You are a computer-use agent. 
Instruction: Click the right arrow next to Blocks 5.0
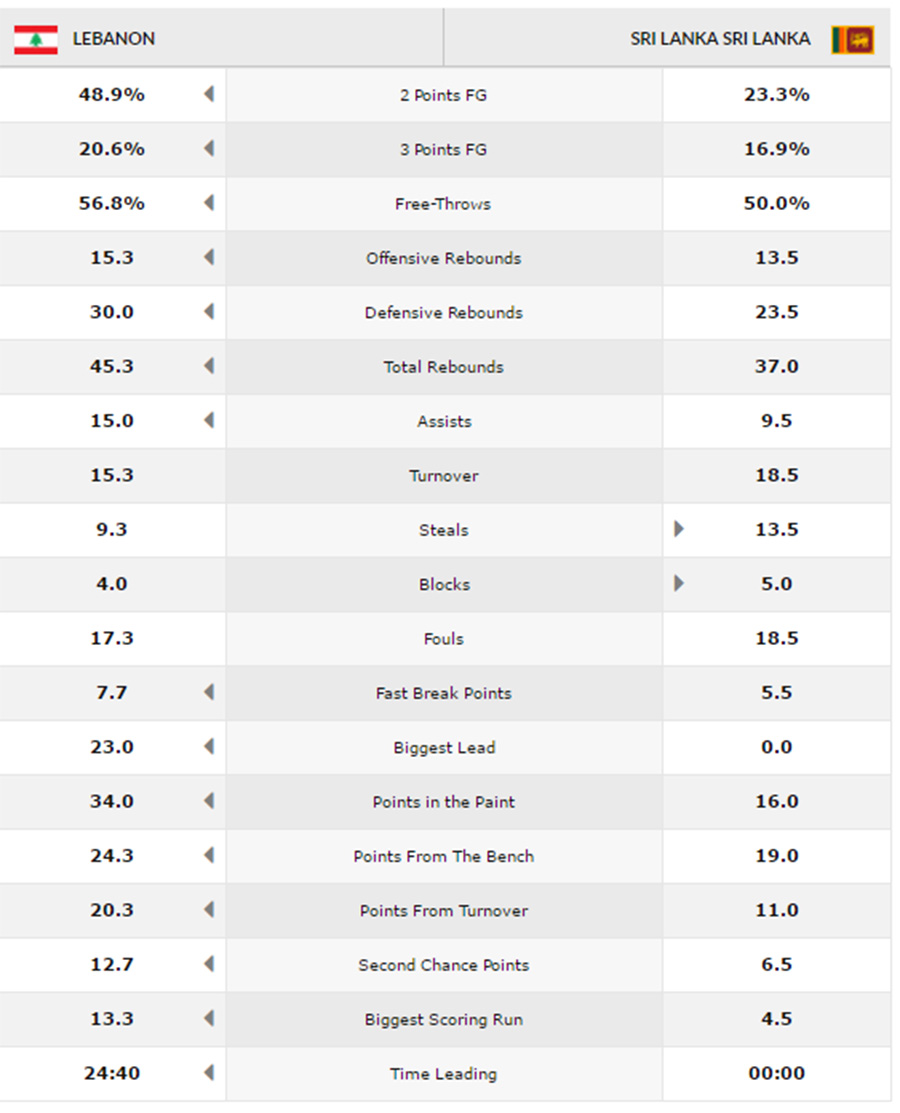[x=679, y=583]
